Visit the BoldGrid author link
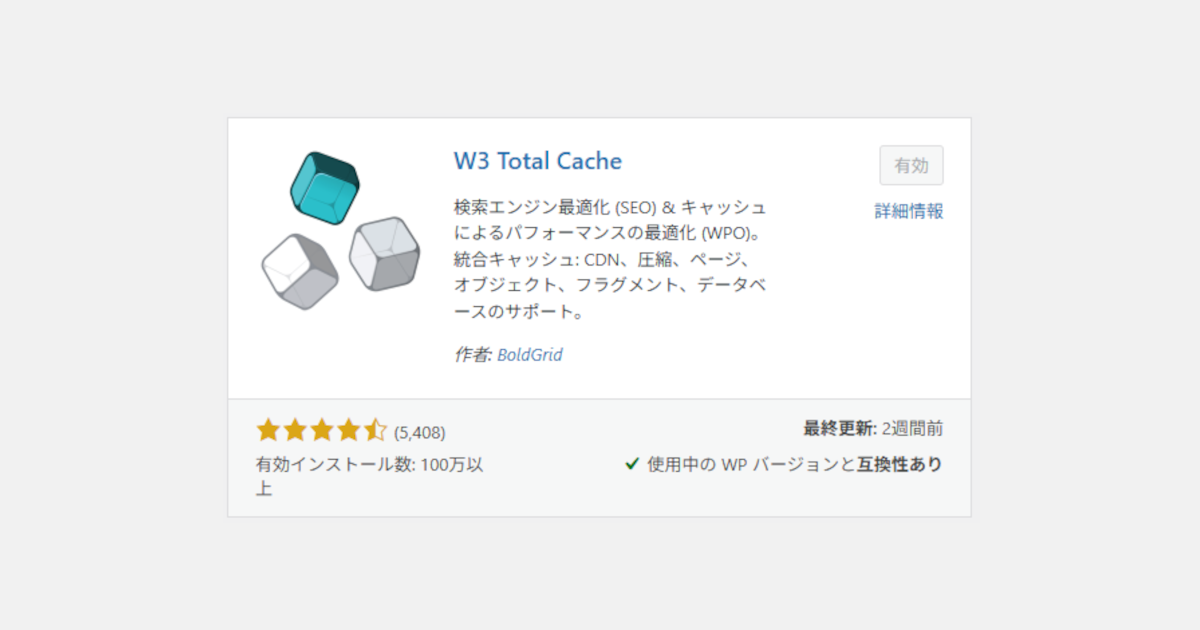The width and height of the screenshot is (1200, 630). pyautogui.click(x=530, y=355)
